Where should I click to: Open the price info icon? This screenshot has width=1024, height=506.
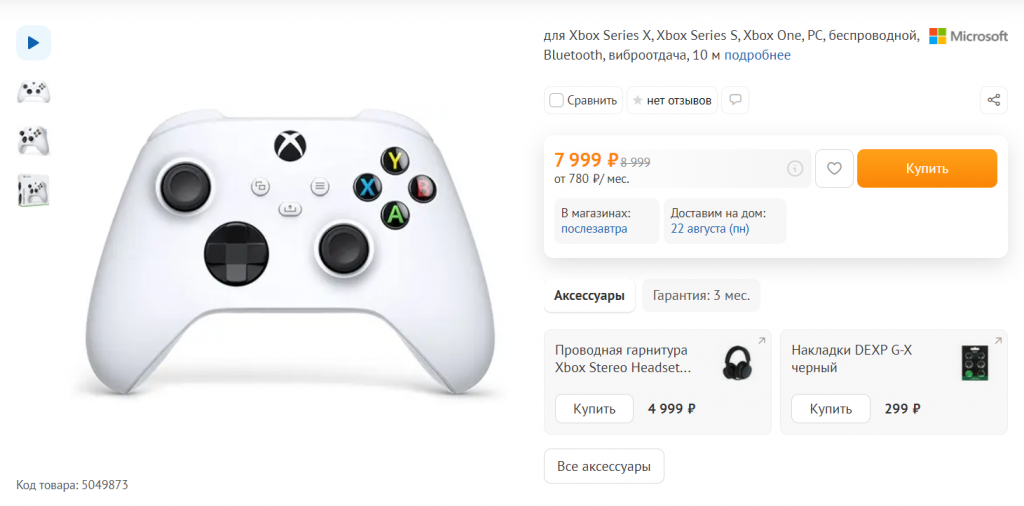[795, 168]
